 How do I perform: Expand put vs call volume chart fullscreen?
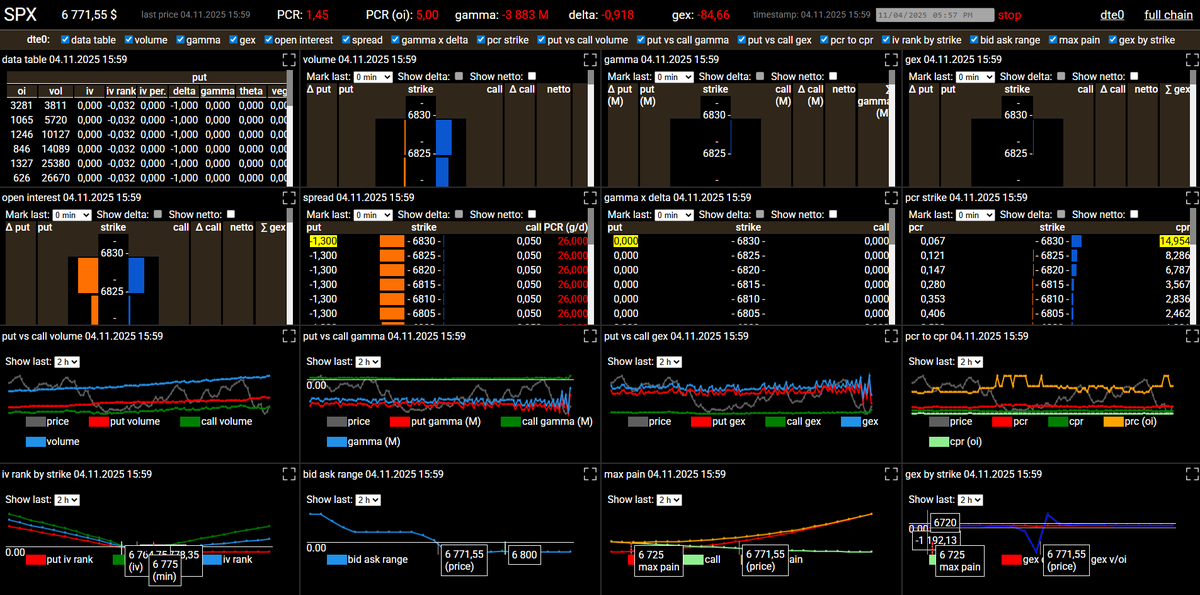click(289, 337)
